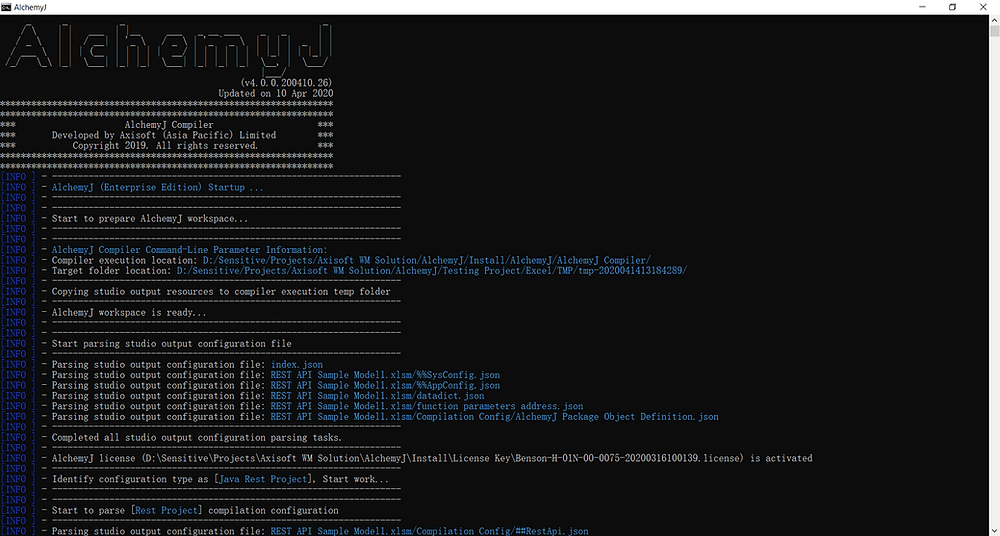1000x536 pixels.
Task: Close the AlchemyJ console window
Action: point(982,7)
